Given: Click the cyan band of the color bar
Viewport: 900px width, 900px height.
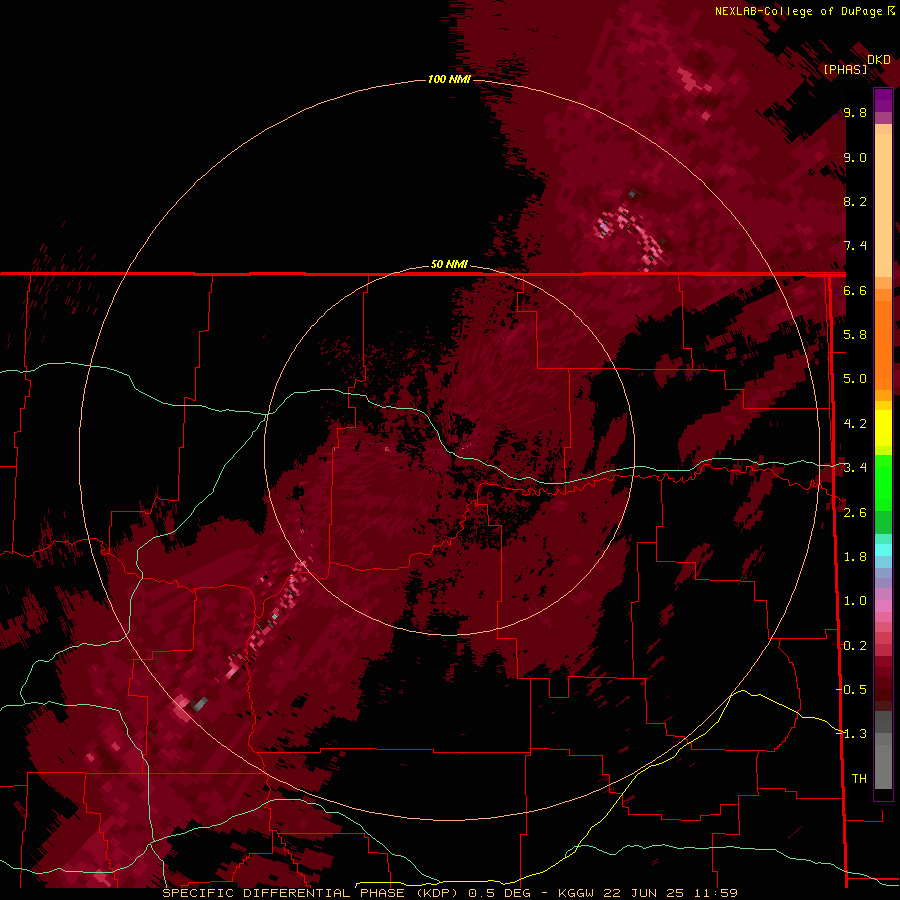Looking at the screenshot, I should pos(883,550).
